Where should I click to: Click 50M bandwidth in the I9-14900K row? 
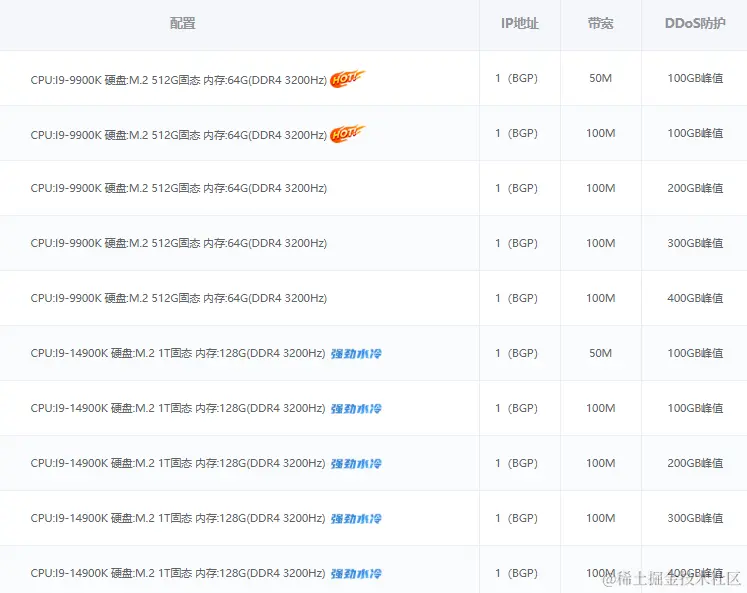[x=600, y=353]
